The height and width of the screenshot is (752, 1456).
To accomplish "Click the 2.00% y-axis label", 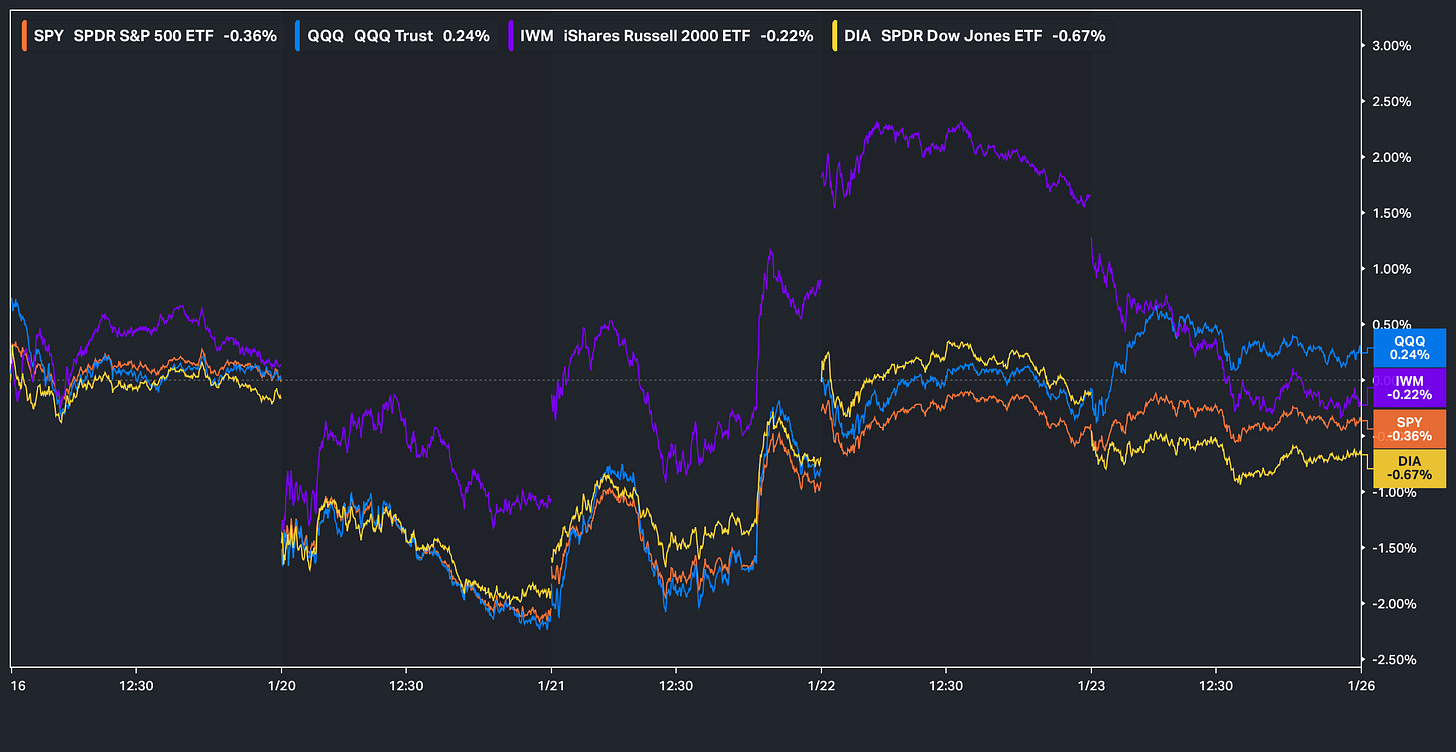I will [1390, 158].
